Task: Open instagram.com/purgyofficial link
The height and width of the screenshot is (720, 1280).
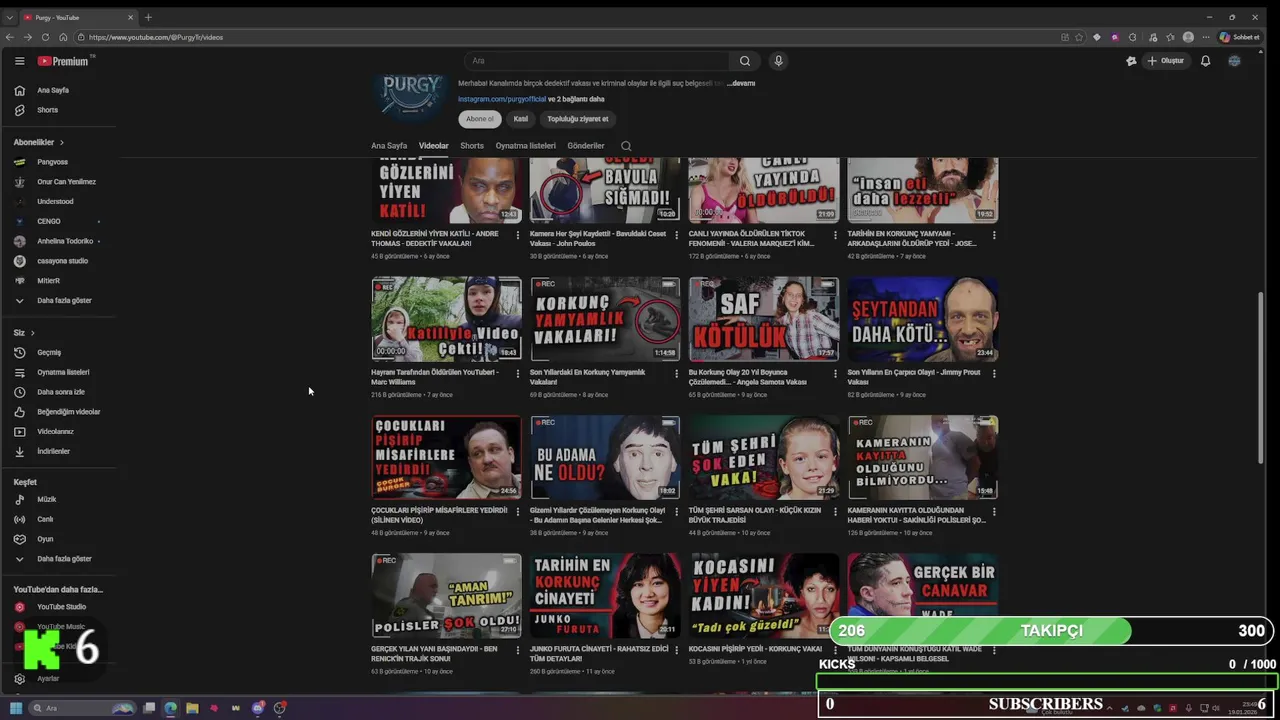Action: click(x=502, y=99)
